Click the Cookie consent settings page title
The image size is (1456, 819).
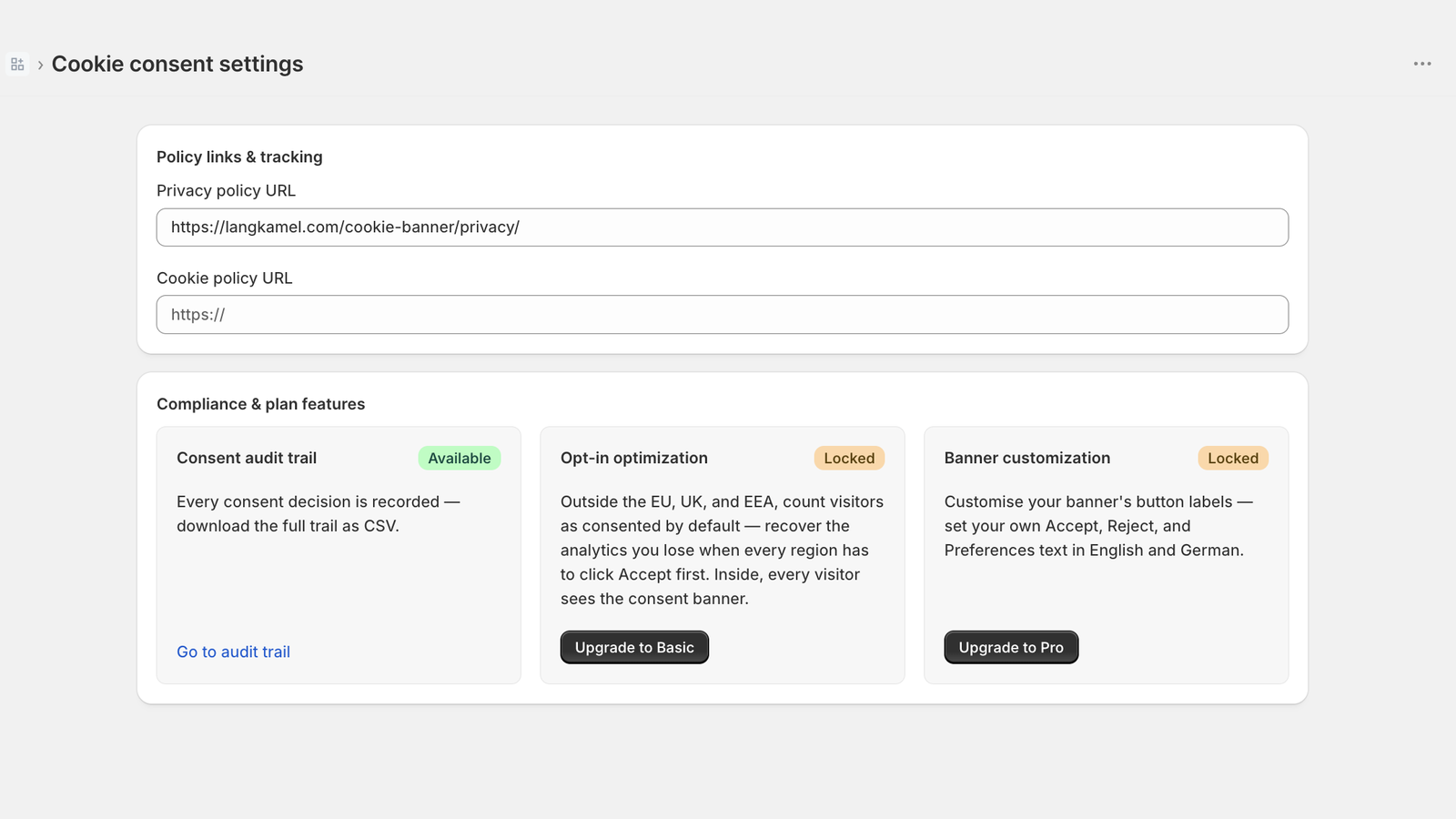pos(177,64)
